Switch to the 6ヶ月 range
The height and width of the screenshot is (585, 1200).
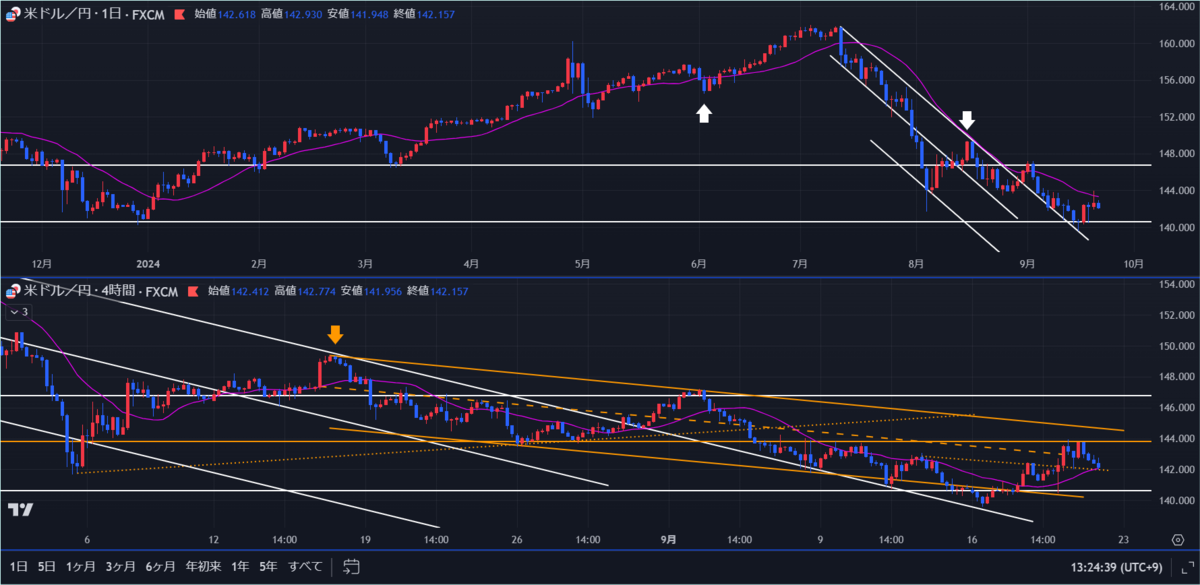[x=160, y=565]
